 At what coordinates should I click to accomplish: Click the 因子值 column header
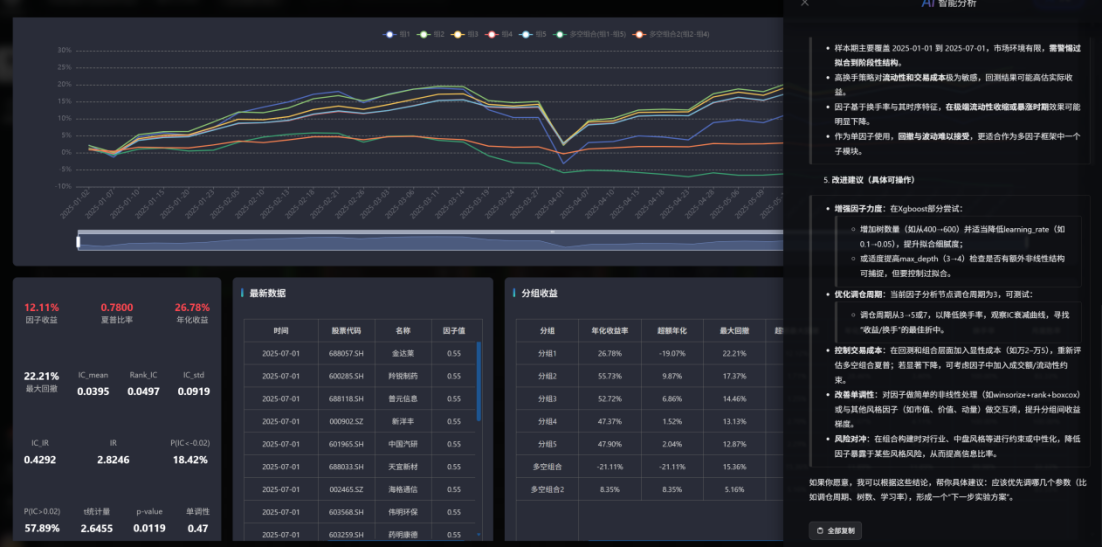[x=453, y=330]
